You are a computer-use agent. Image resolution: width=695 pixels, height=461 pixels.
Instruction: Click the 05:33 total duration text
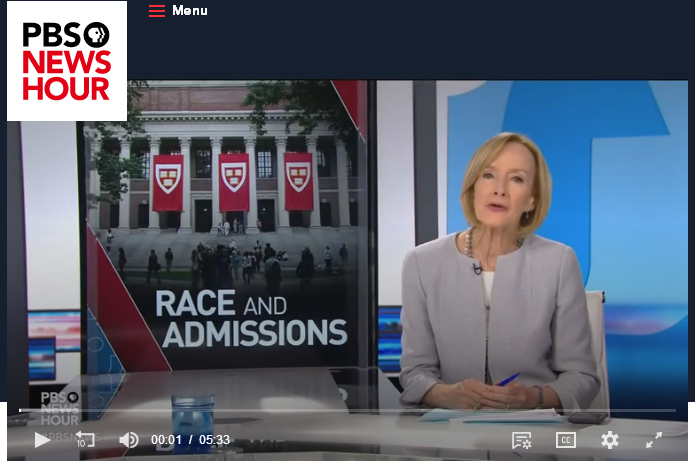point(215,440)
